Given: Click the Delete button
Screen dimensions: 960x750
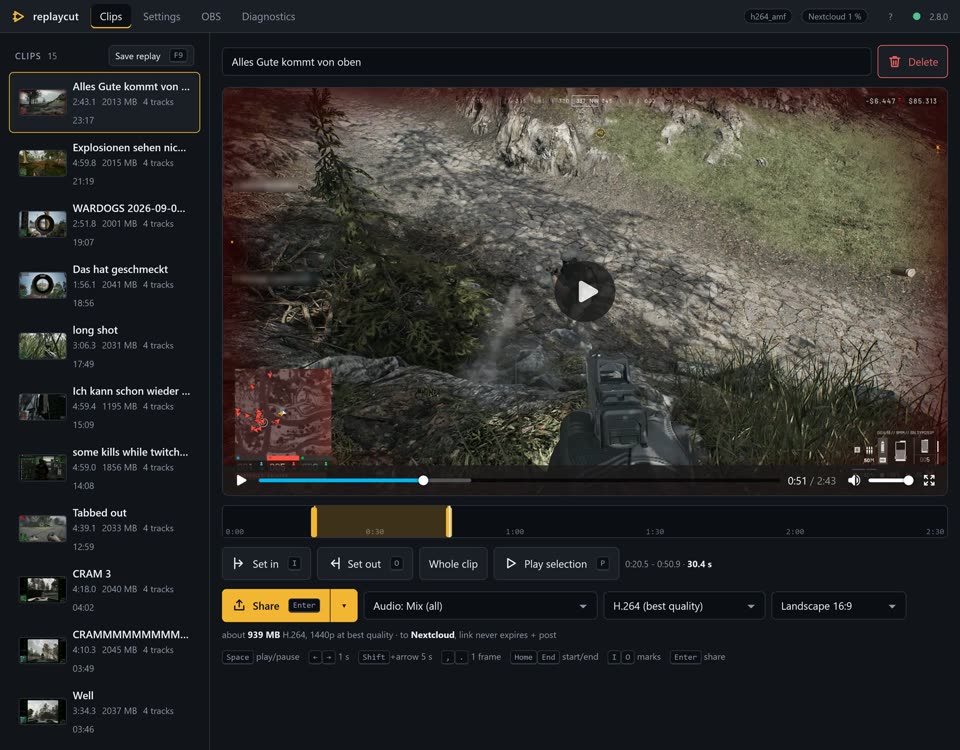Looking at the screenshot, I should click(912, 62).
